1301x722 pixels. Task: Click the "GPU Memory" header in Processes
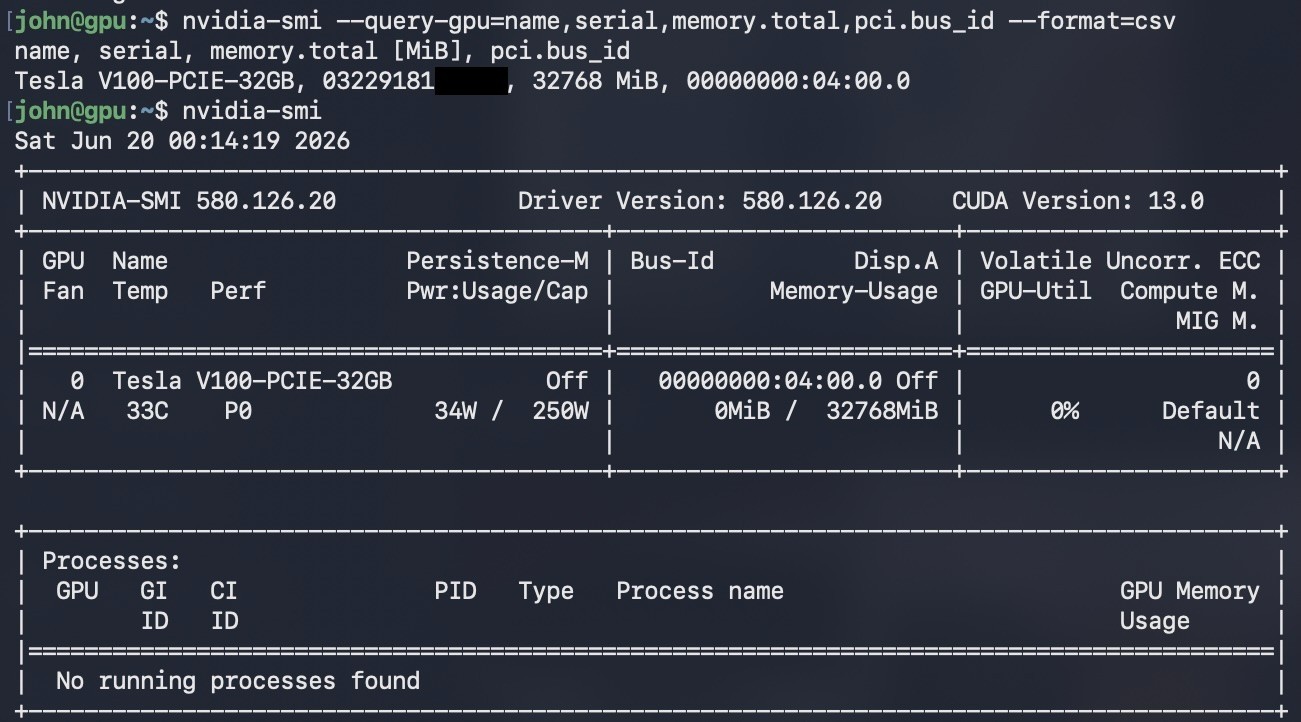click(1190, 590)
